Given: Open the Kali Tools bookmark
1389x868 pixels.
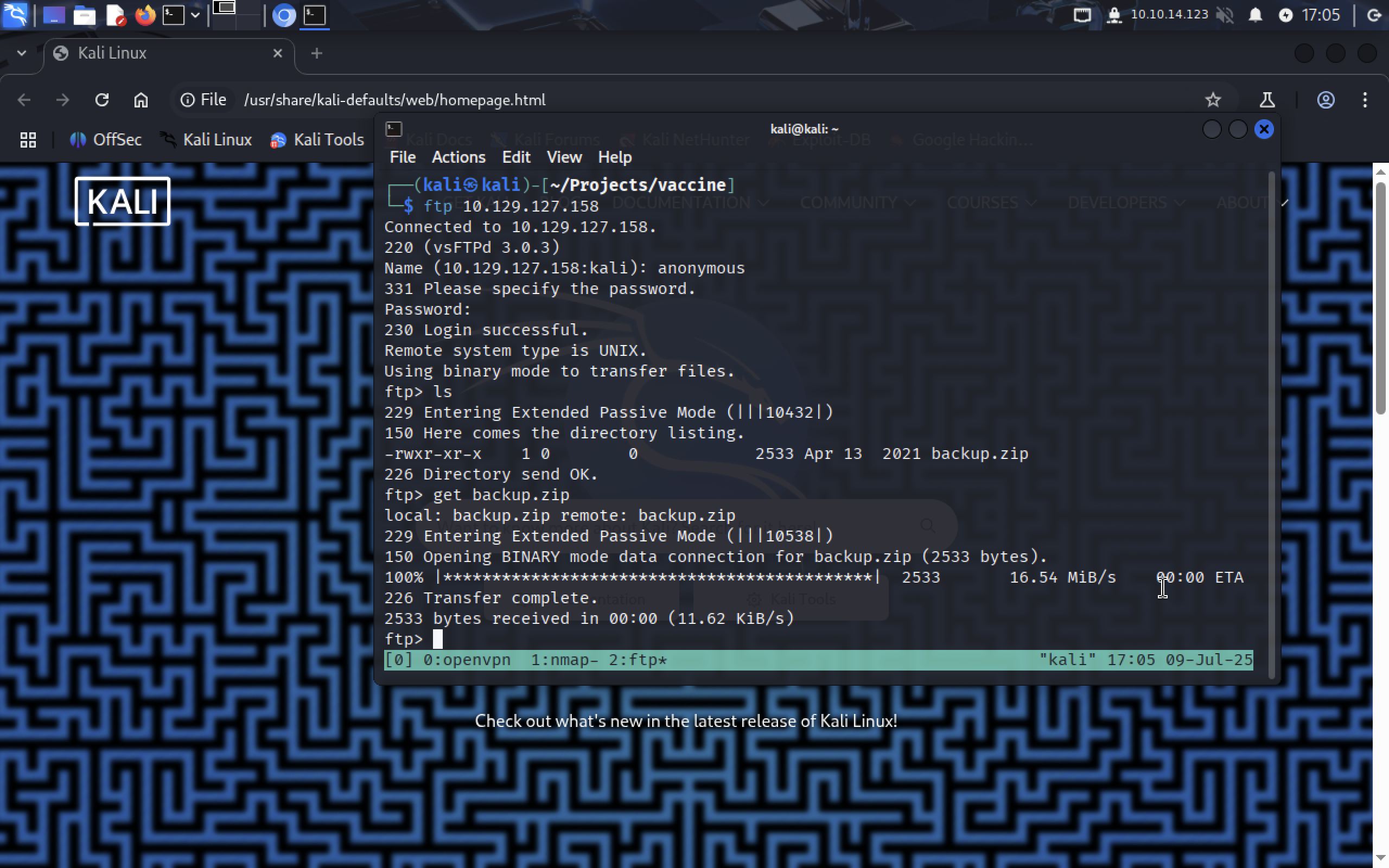Looking at the screenshot, I should [x=317, y=139].
